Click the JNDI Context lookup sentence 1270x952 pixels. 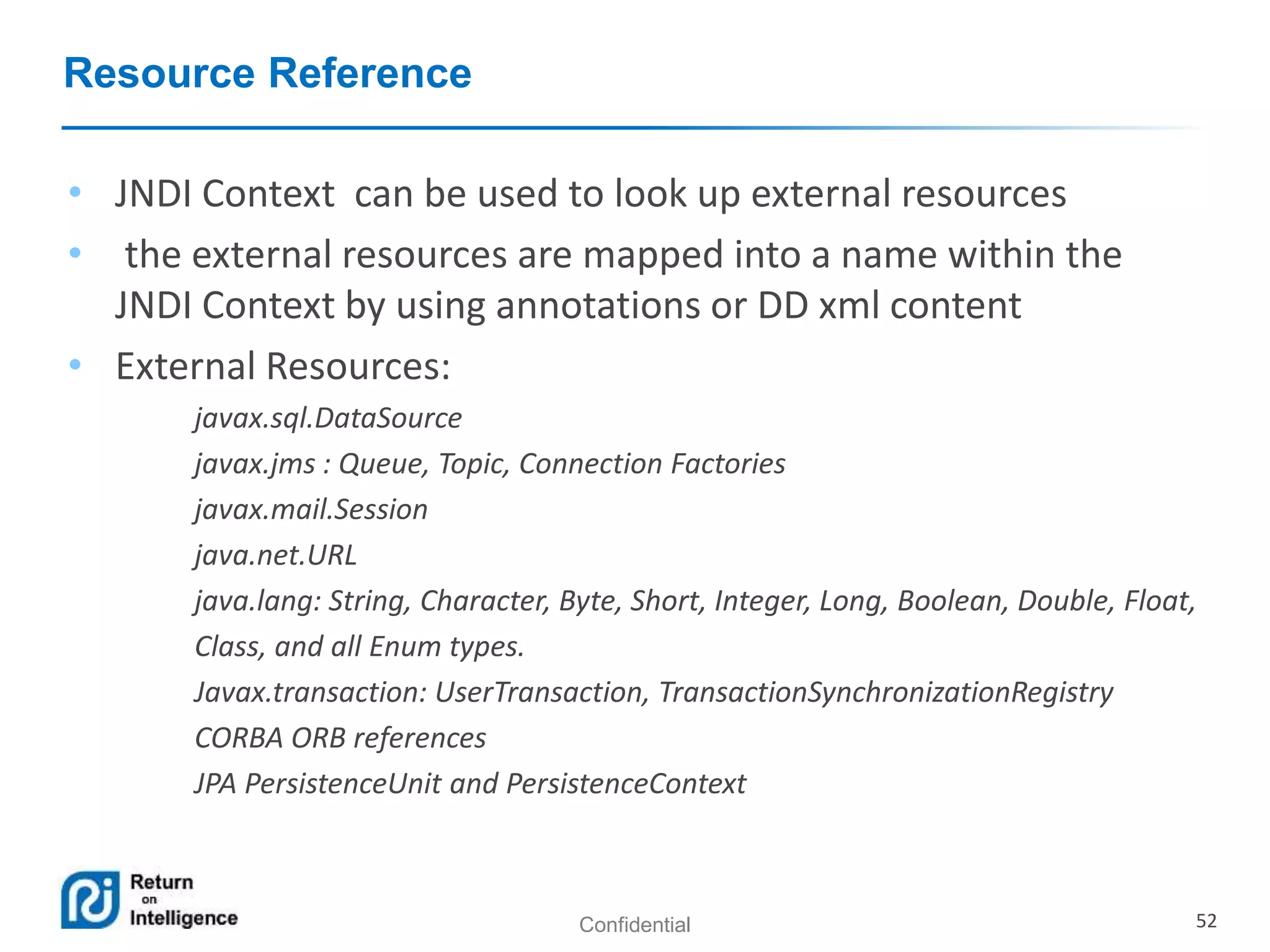click(x=590, y=193)
